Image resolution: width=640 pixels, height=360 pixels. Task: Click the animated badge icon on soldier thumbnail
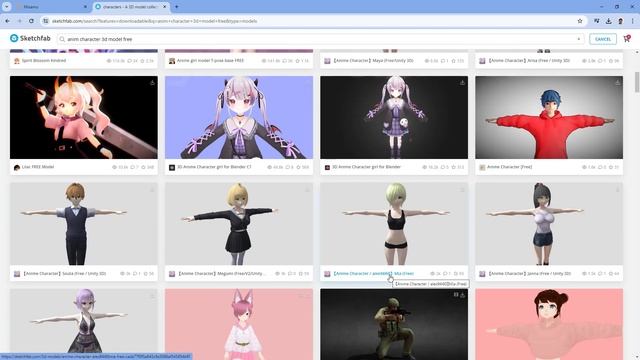pos(456,295)
